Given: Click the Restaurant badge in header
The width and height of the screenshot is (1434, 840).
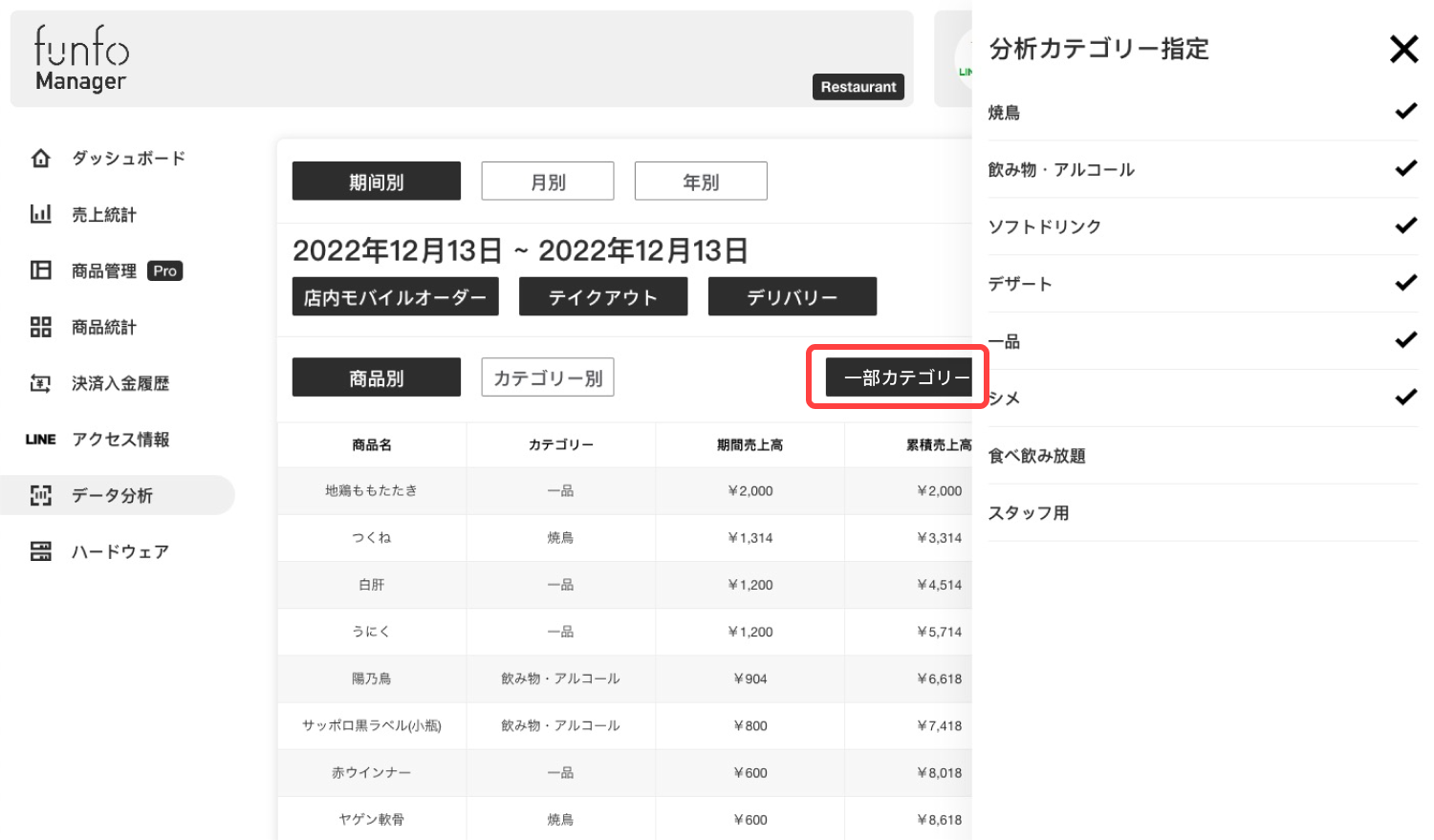Looking at the screenshot, I should (x=858, y=87).
